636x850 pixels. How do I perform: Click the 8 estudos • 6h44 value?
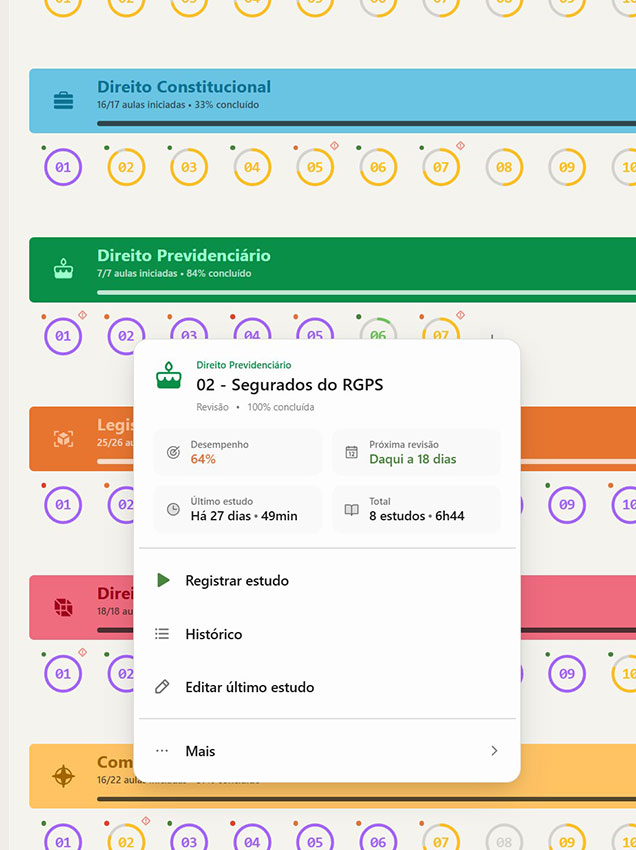(416, 516)
